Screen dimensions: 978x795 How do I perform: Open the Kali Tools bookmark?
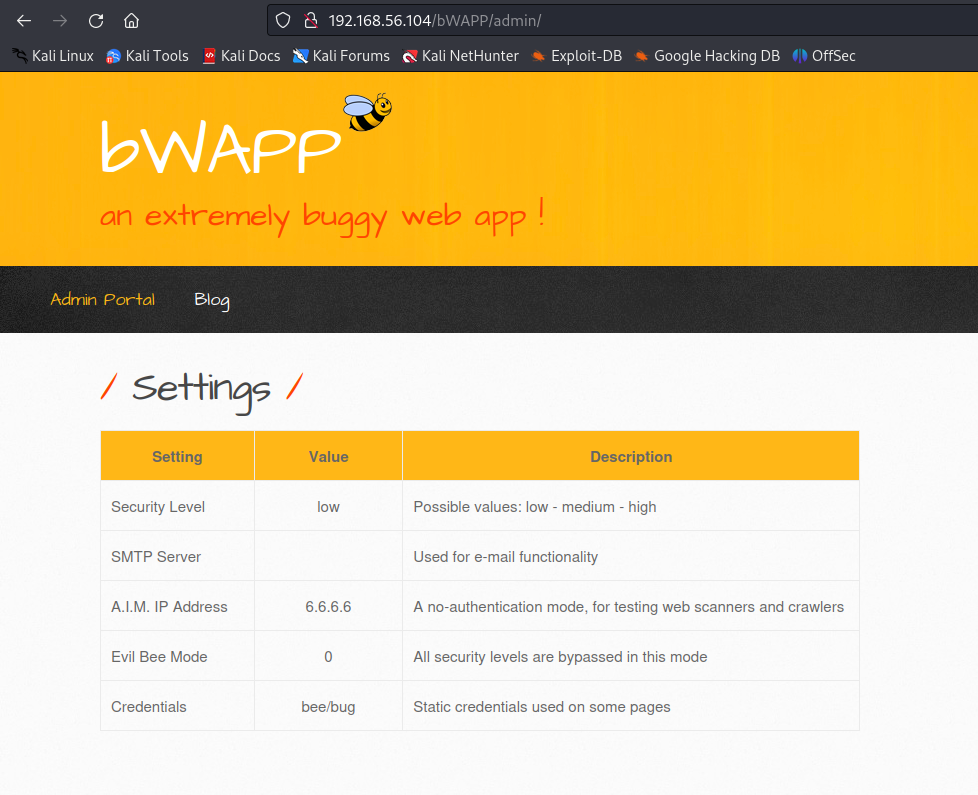(147, 56)
